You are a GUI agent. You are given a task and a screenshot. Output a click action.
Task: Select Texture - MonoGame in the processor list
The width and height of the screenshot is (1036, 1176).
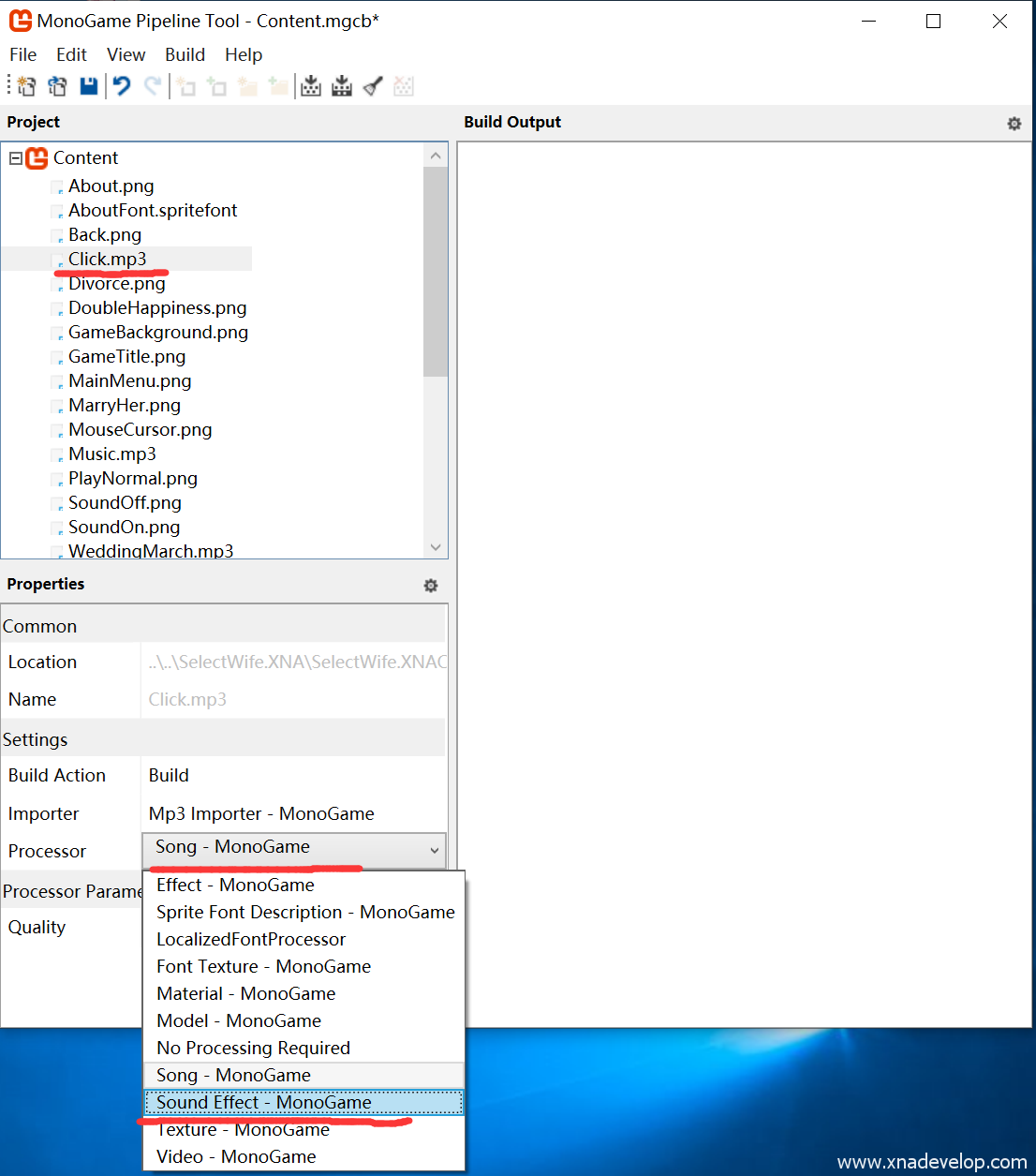point(243,1130)
